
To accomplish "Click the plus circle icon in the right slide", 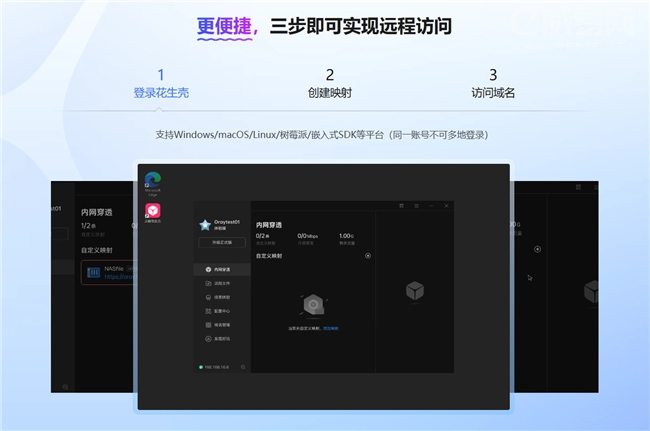I will point(537,249).
